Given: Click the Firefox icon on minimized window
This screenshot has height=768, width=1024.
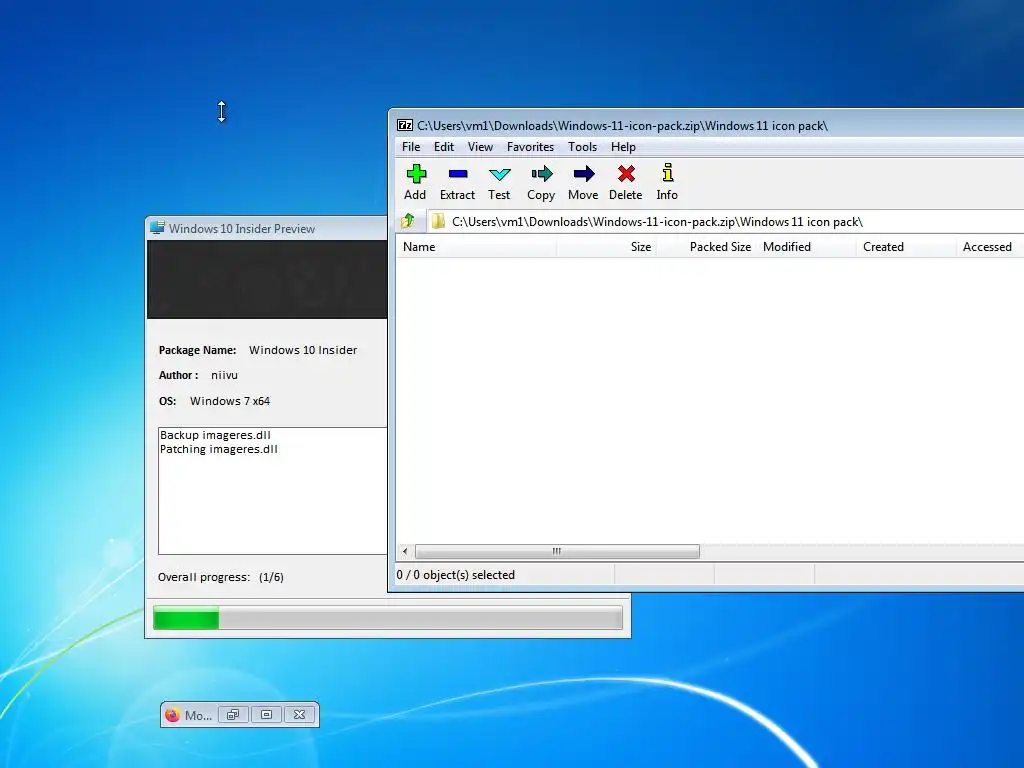Looking at the screenshot, I should [x=172, y=715].
